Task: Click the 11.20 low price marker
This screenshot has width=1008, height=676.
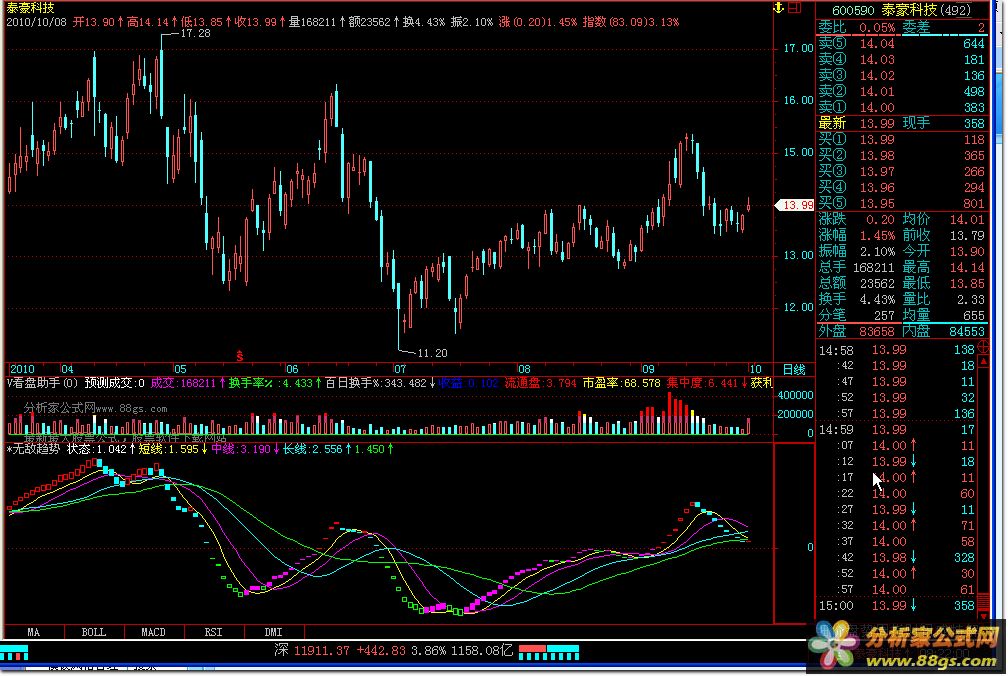Action: (x=433, y=353)
